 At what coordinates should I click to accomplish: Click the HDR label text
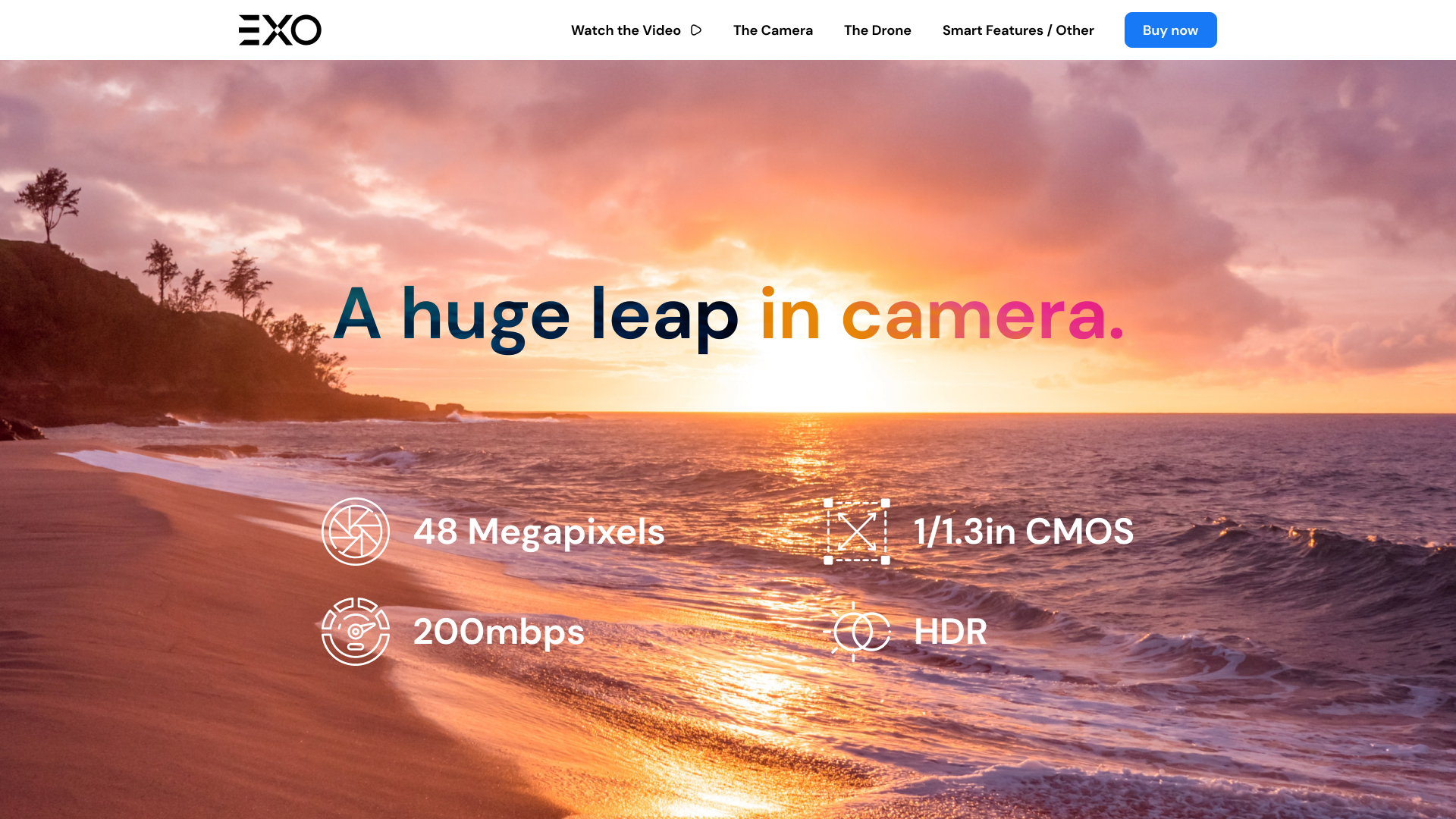coord(951,632)
